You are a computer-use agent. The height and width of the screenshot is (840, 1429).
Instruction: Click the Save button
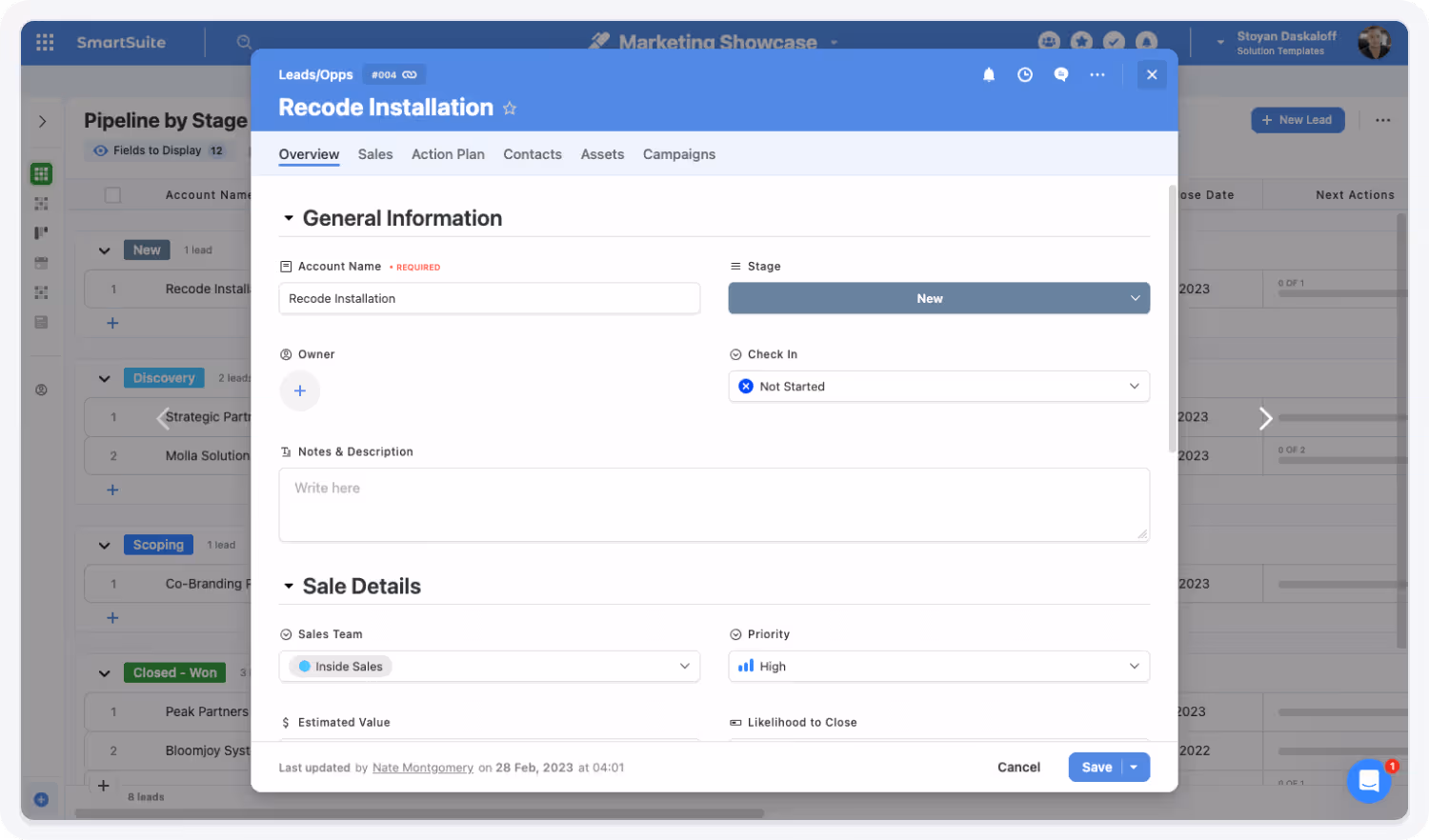pos(1097,767)
